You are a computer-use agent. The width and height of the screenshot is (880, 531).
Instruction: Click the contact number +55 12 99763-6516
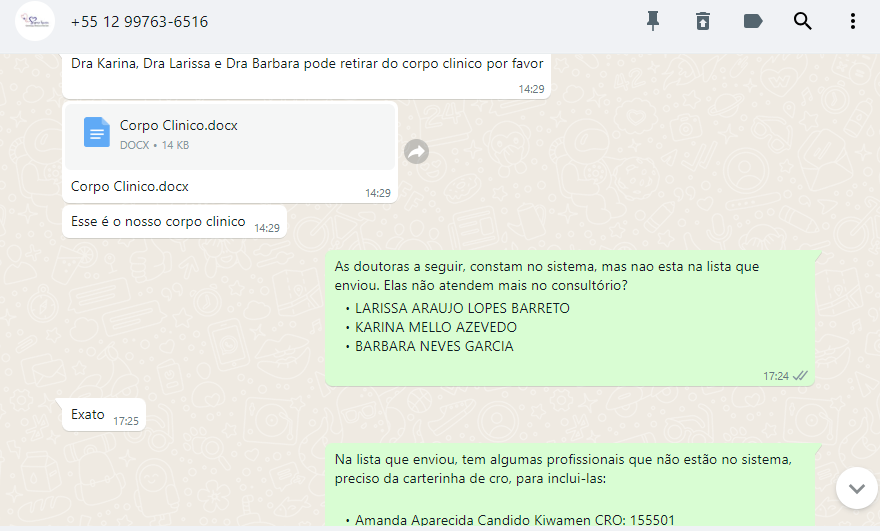click(x=139, y=22)
